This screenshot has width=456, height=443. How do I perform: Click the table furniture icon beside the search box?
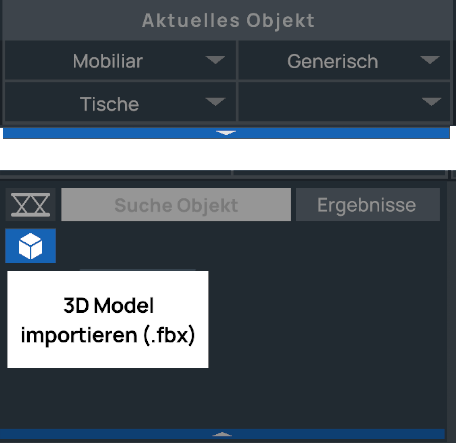click(30, 204)
